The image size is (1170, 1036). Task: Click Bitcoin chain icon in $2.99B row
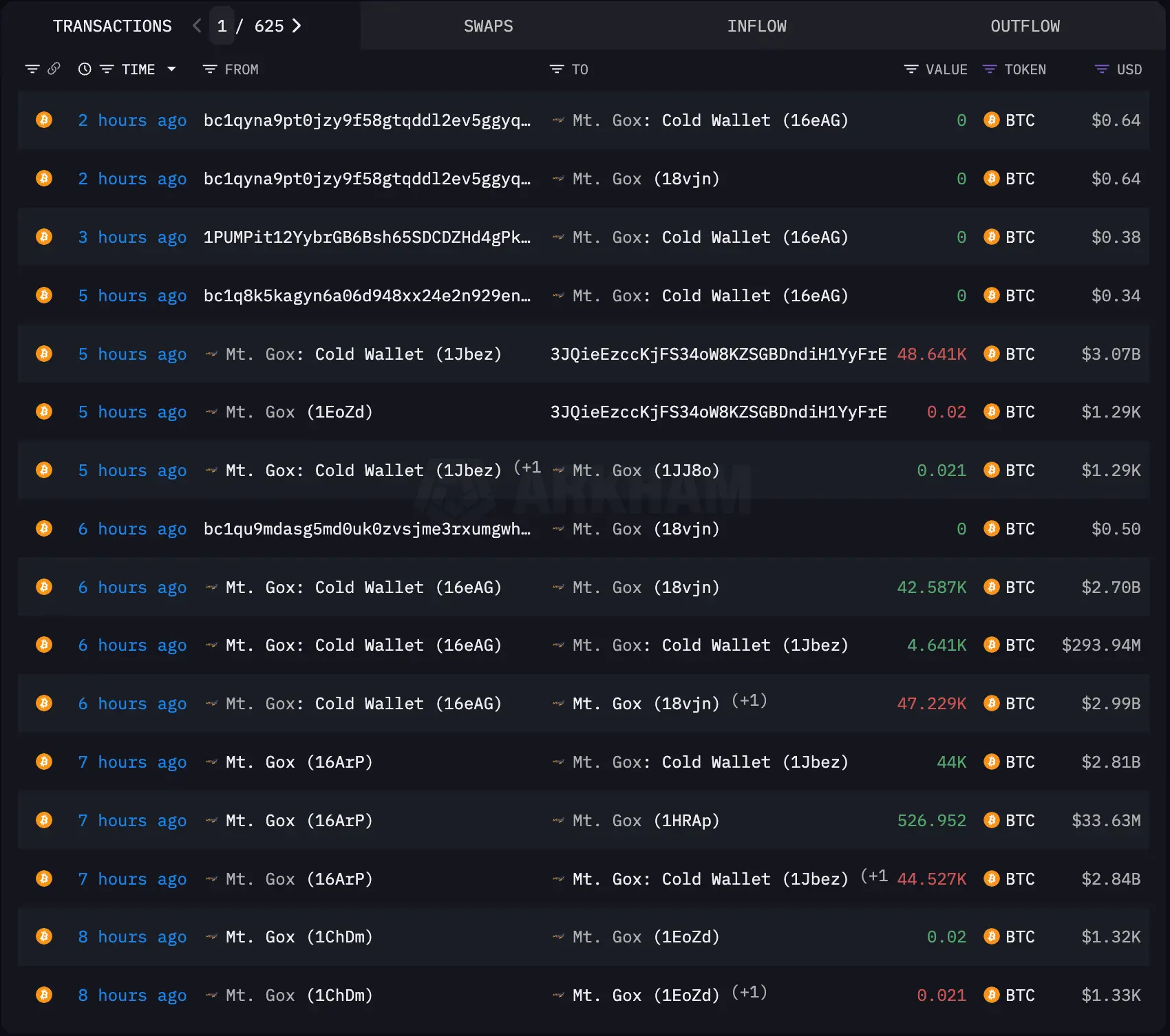[x=44, y=703]
